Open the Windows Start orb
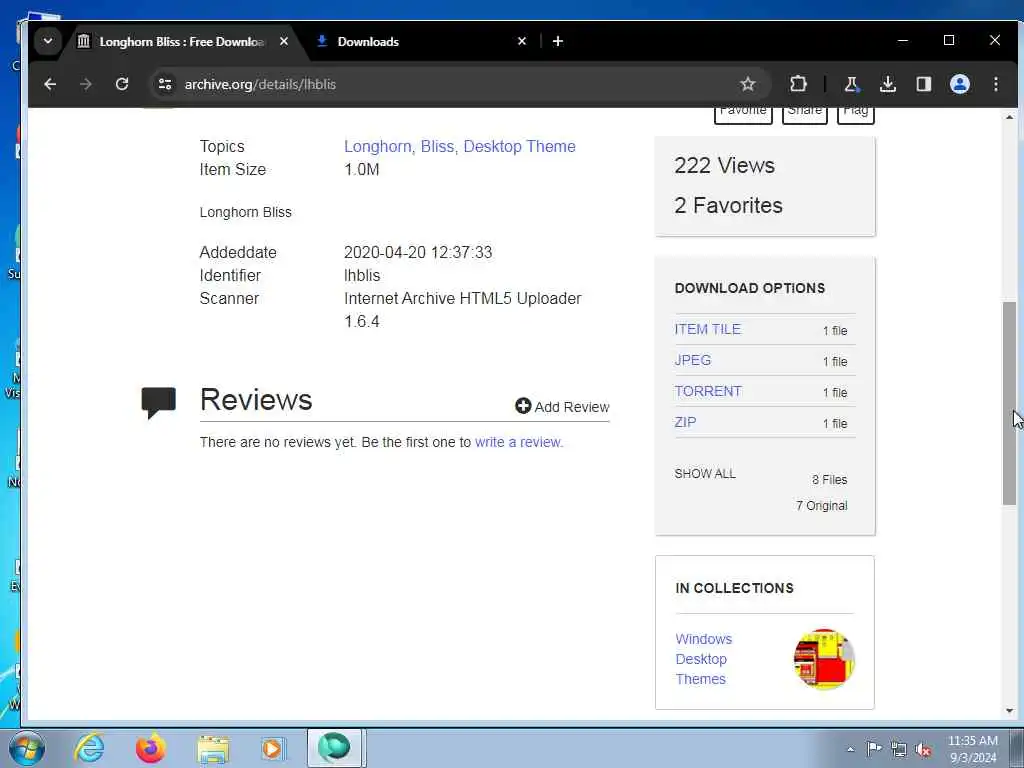The width and height of the screenshot is (1024, 768). pyautogui.click(x=27, y=748)
